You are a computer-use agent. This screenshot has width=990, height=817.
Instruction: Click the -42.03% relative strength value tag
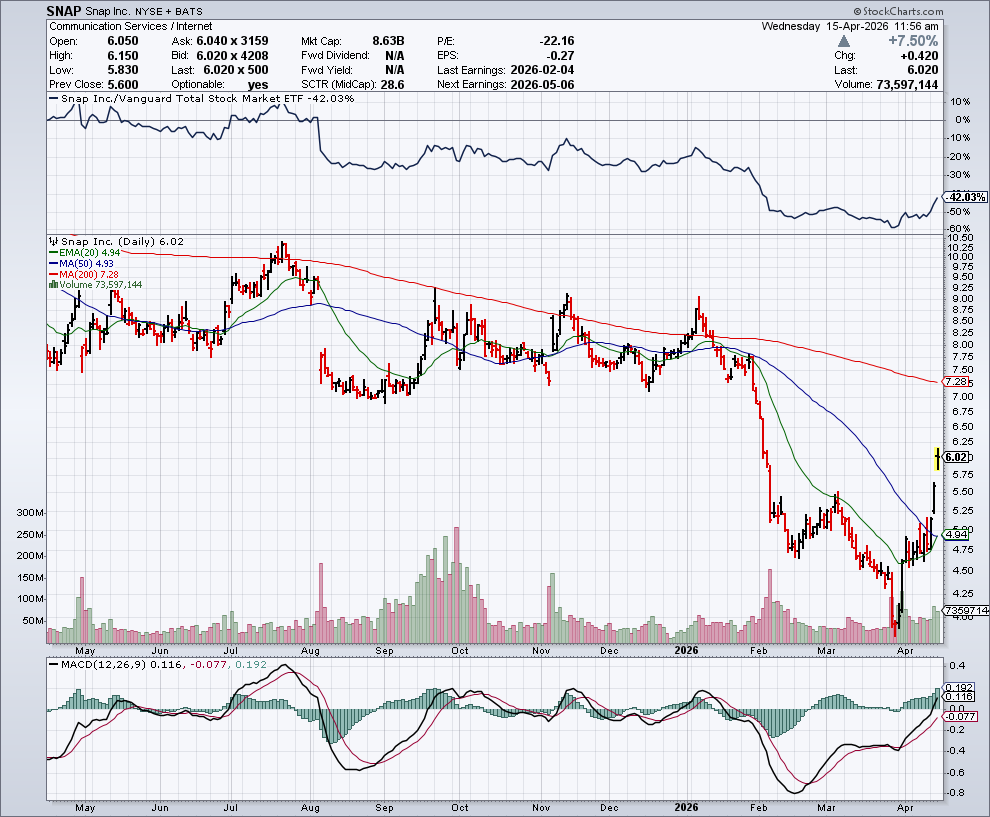pos(961,197)
